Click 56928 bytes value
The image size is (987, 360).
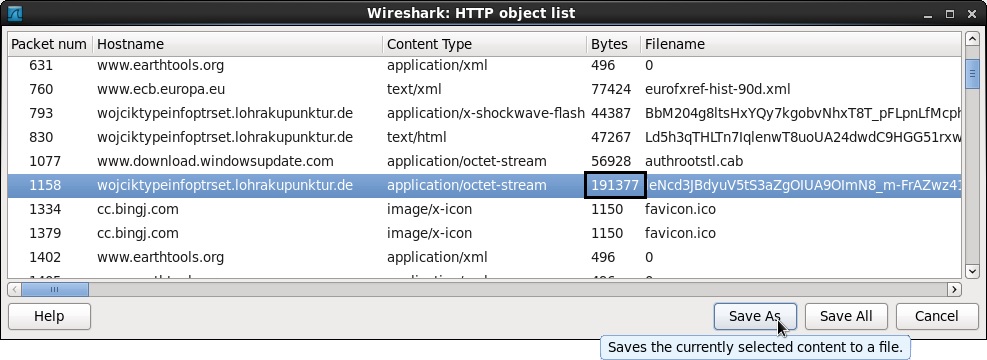611,161
